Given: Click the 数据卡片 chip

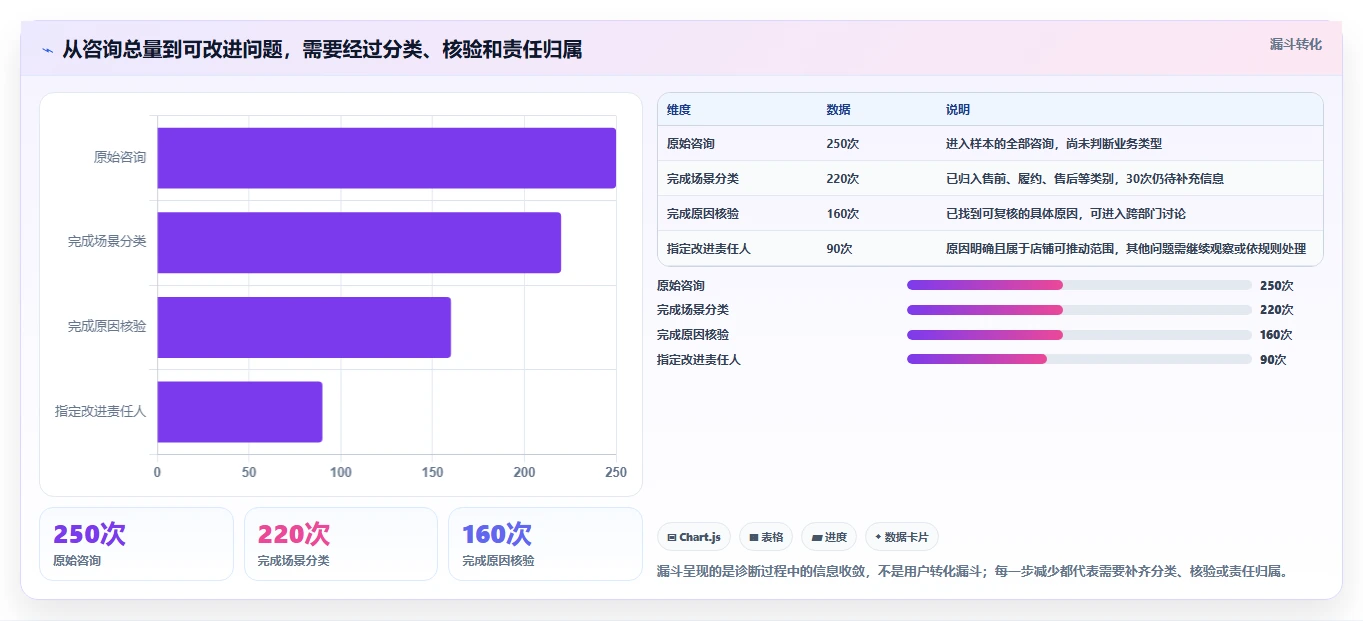Looking at the screenshot, I should [x=902, y=537].
